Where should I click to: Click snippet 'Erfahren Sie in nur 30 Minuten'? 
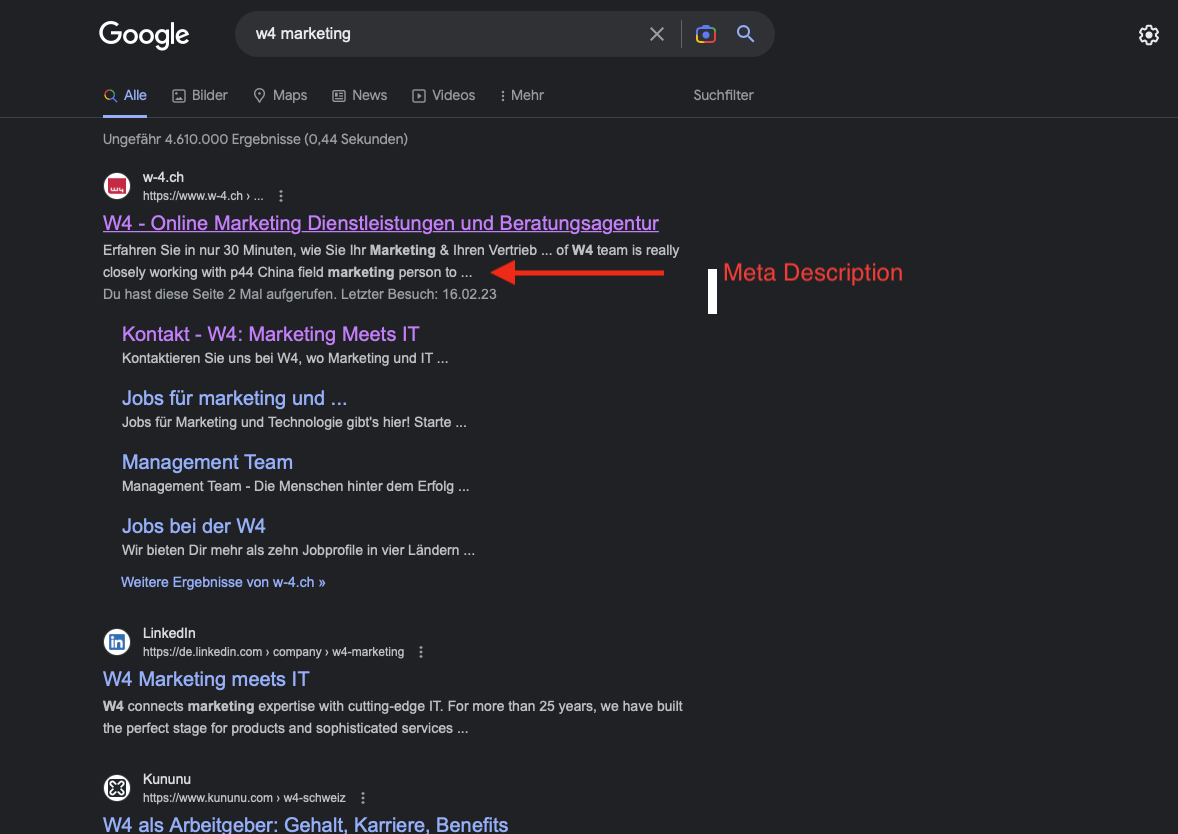391,261
